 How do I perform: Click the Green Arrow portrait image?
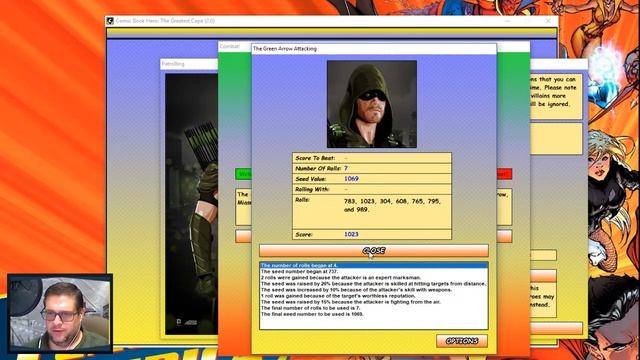[x=372, y=104]
